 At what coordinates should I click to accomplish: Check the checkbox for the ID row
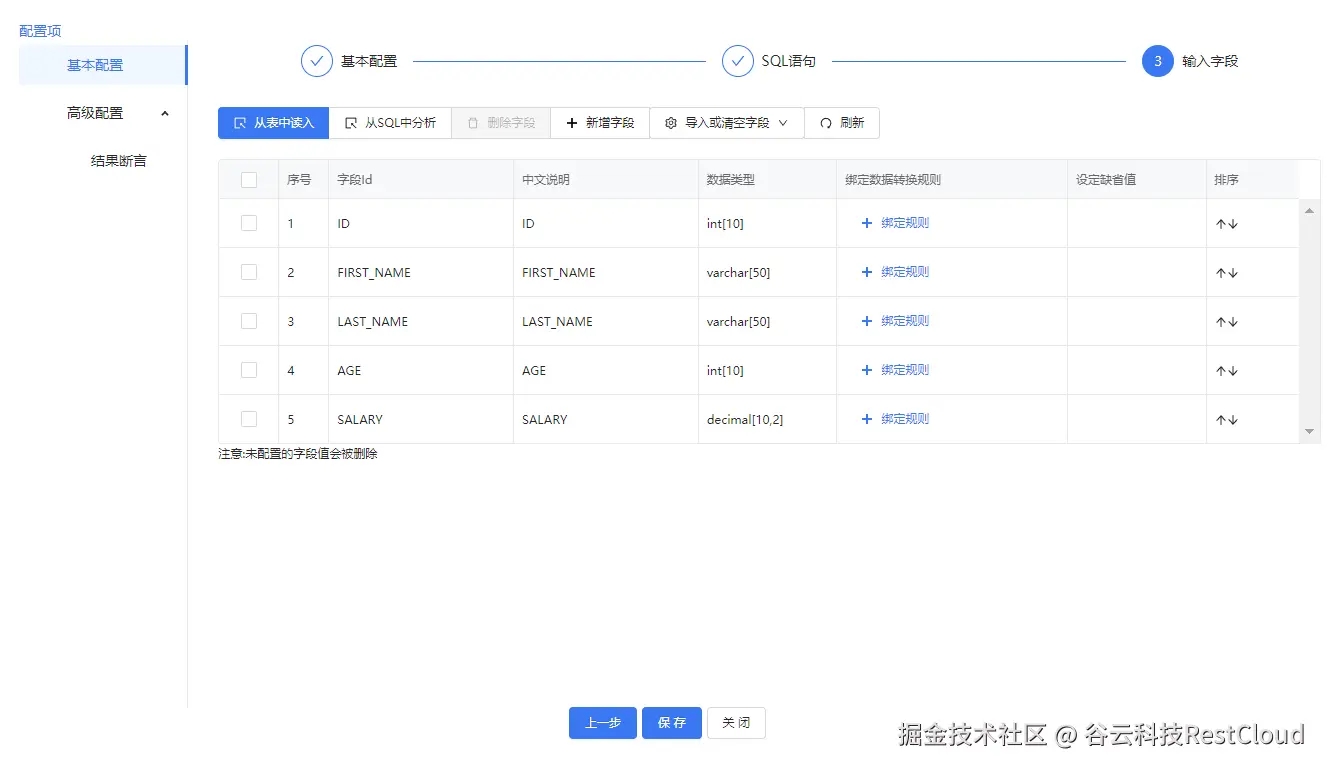[249, 223]
